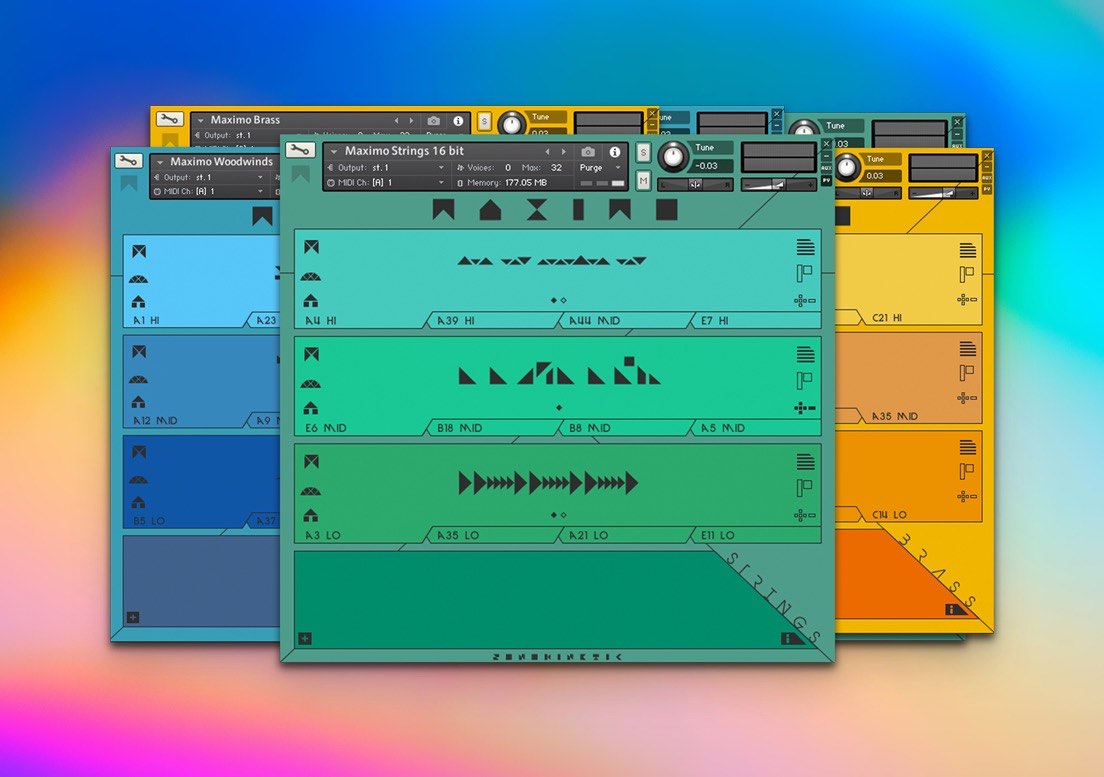Click the stacked lines icon in top strings layer
The width and height of the screenshot is (1104, 777).
805,247
